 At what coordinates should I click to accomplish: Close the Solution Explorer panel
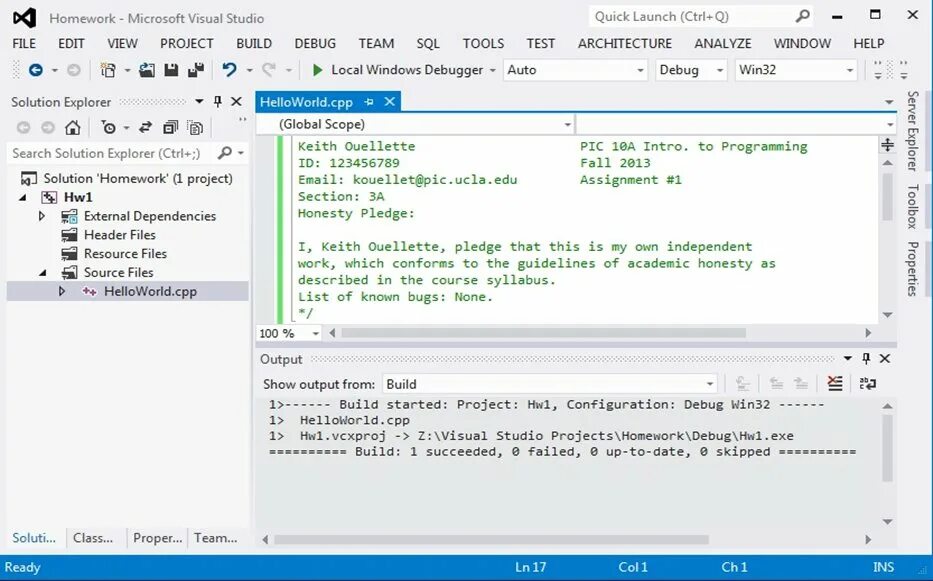[x=236, y=102]
